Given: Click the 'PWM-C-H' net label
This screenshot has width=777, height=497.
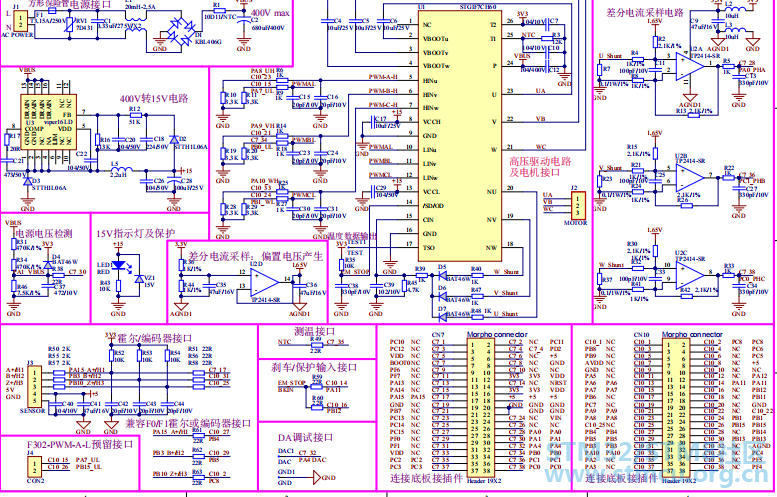Looking at the screenshot, I should tap(383, 105).
